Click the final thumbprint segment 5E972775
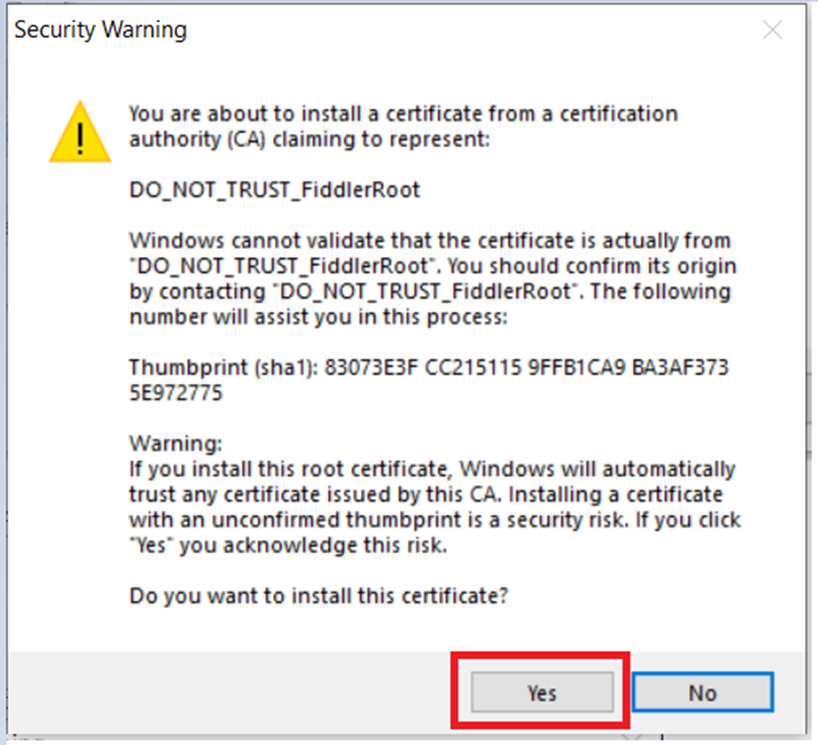The width and height of the screenshot is (818, 745). point(176,393)
